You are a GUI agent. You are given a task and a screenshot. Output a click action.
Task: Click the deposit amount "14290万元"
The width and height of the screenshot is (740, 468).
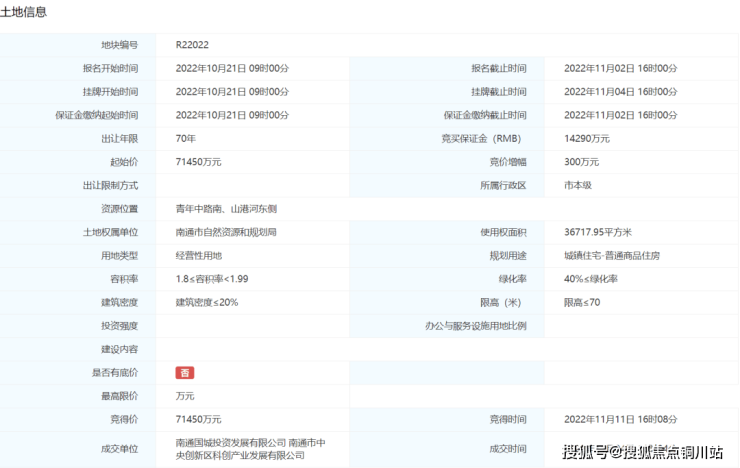click(x=587, y=138)
